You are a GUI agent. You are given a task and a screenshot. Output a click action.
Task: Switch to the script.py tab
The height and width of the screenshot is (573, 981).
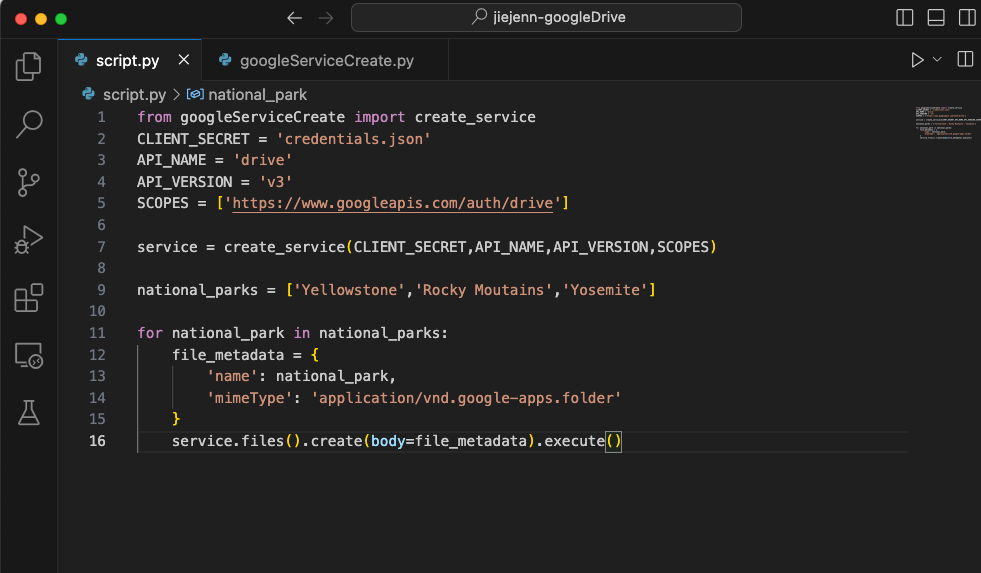click(128, 61)
